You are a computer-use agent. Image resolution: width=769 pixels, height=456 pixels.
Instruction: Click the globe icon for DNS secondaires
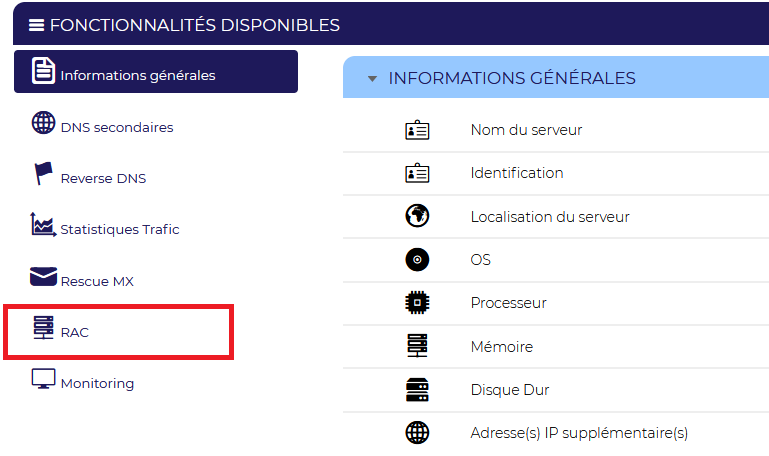(x=44, y=122)
